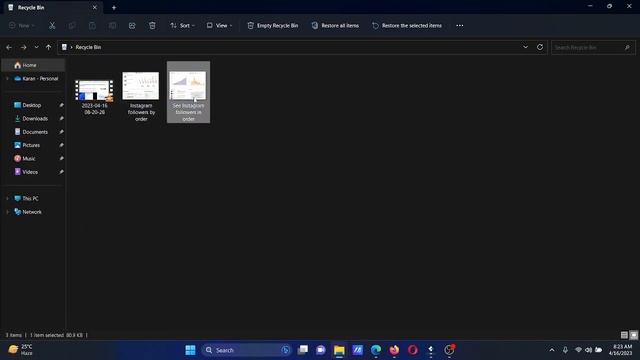Image resolution: width=640 pixels, height=360 pixels.
Task: Click the Copy icon in toolbar
Action: click(72, 25)
